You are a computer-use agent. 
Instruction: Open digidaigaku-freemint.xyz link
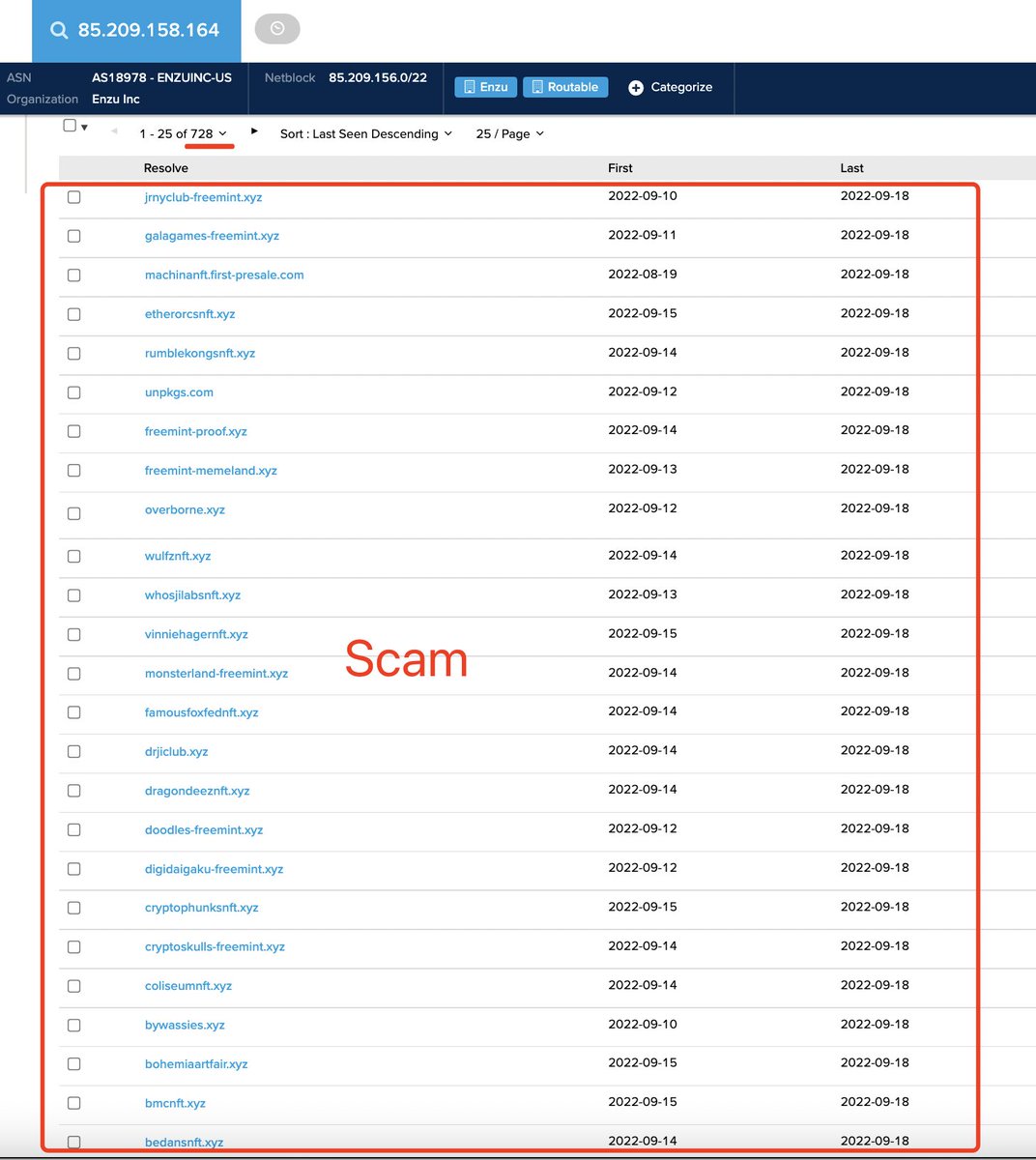[214, 869]
